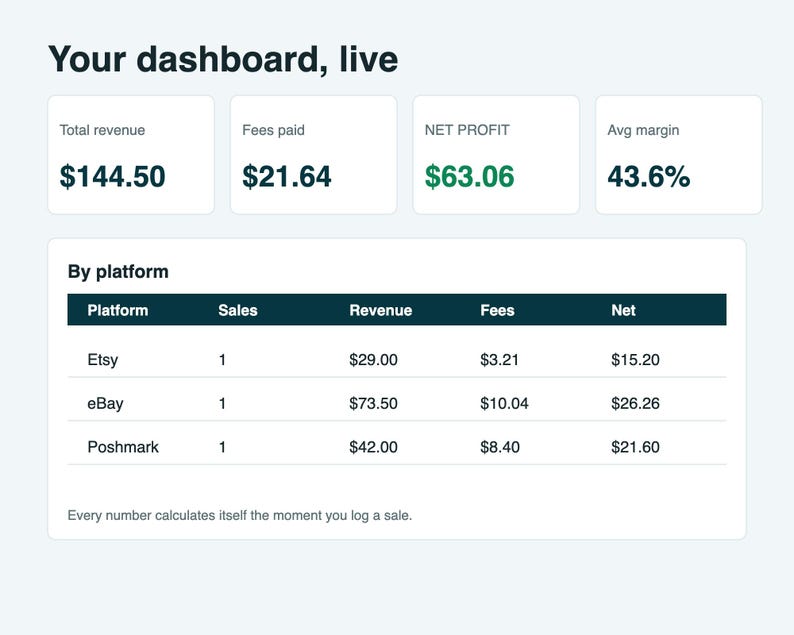Click the Fees column header
Screen dimensions: 794x635
click(497, 310)
